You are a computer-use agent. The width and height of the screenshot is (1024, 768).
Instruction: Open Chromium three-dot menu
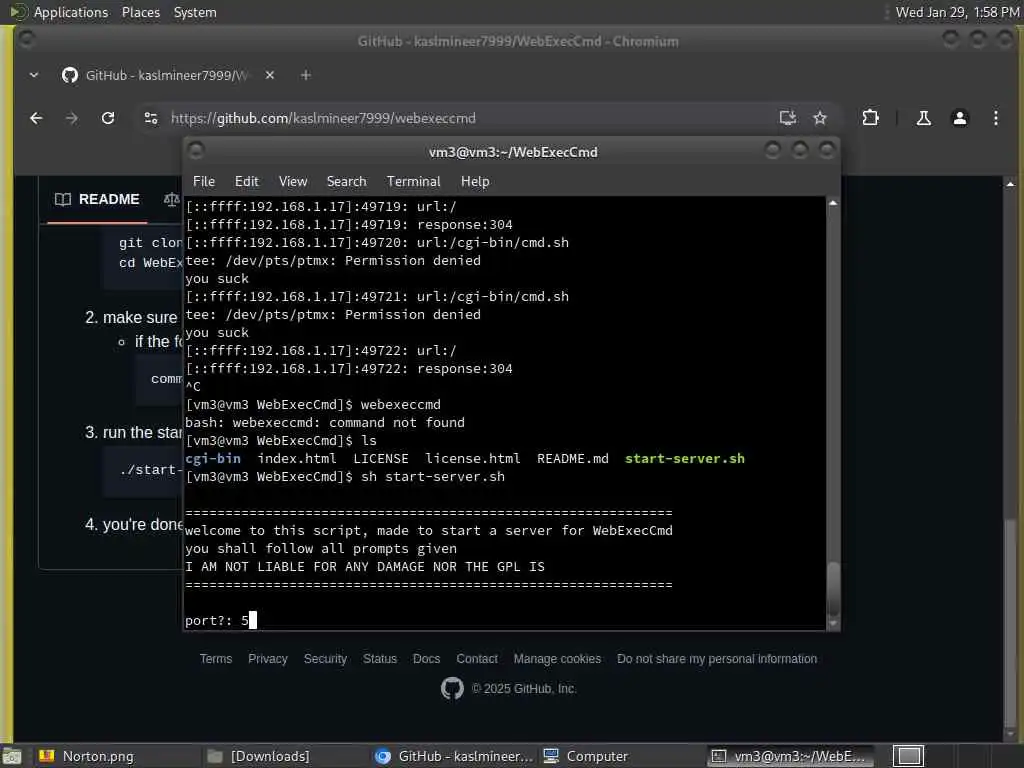click(x=995, y=118)
